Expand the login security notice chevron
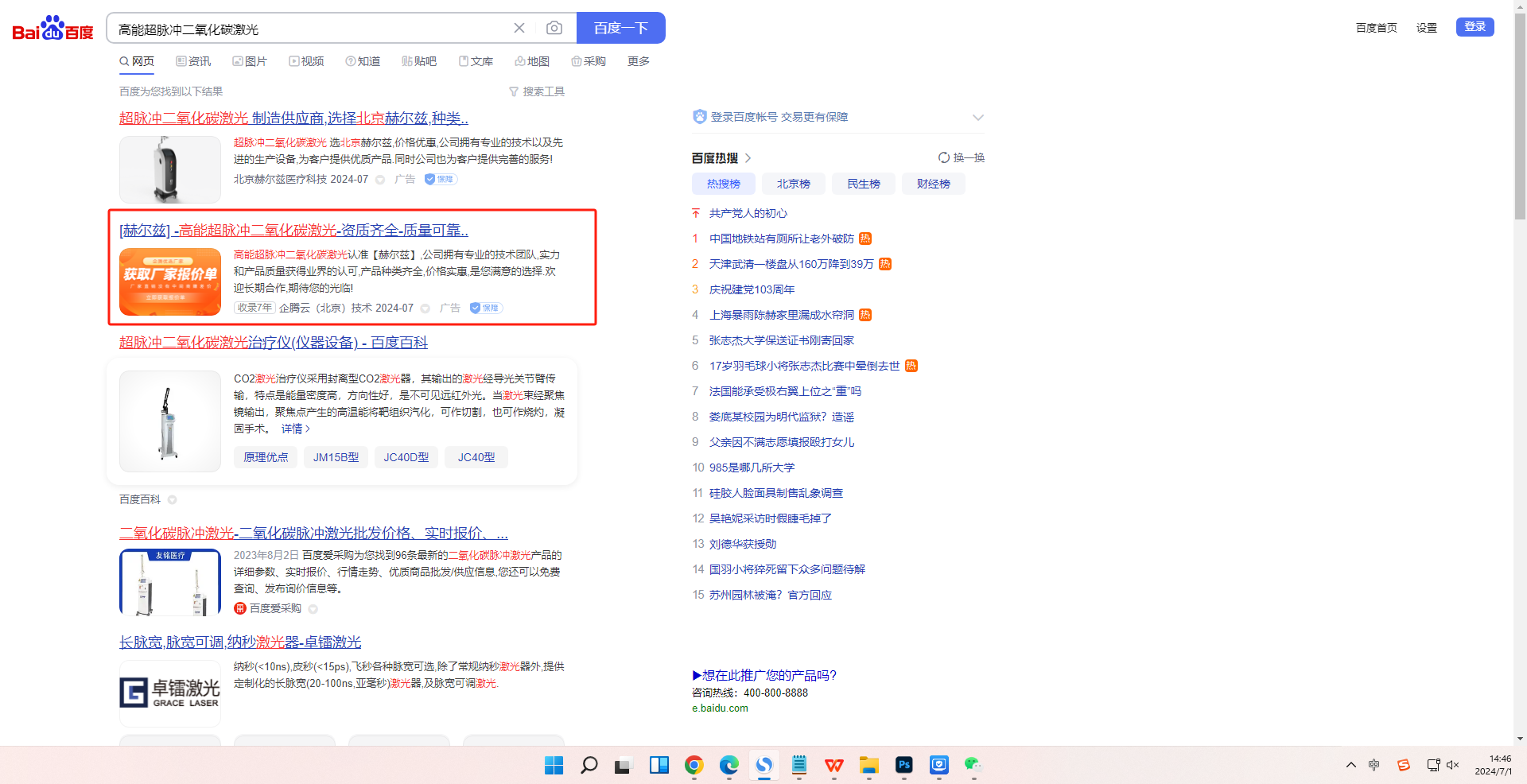 tap(977, 118)
